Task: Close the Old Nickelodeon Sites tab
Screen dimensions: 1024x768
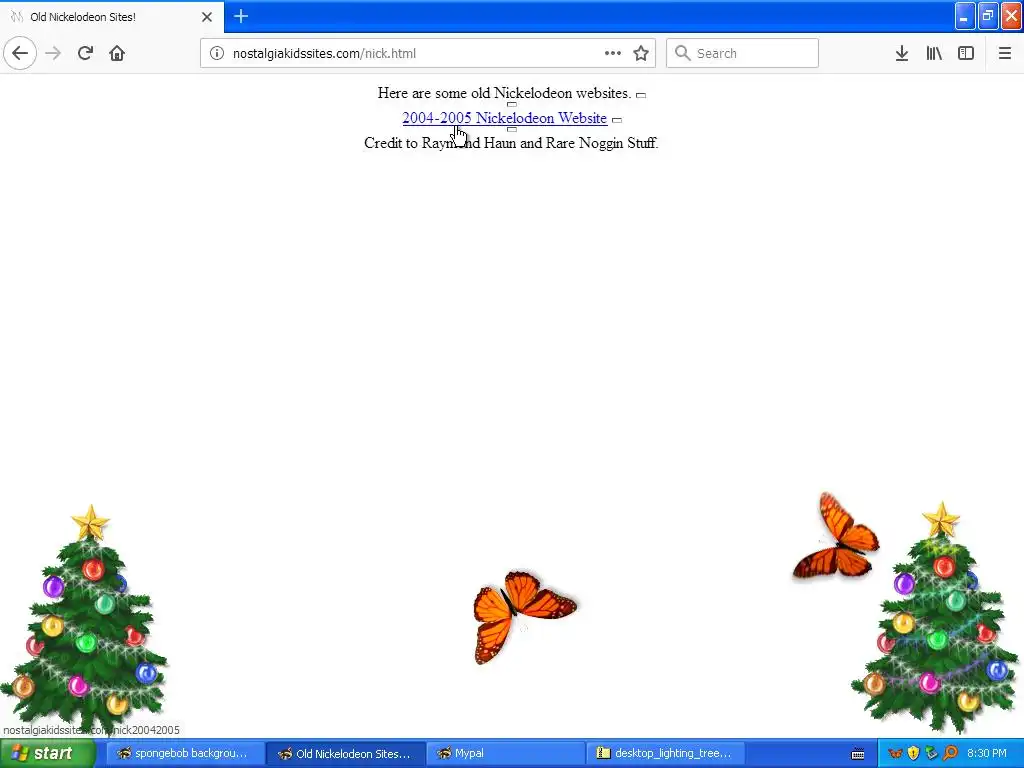Action: 207,17
